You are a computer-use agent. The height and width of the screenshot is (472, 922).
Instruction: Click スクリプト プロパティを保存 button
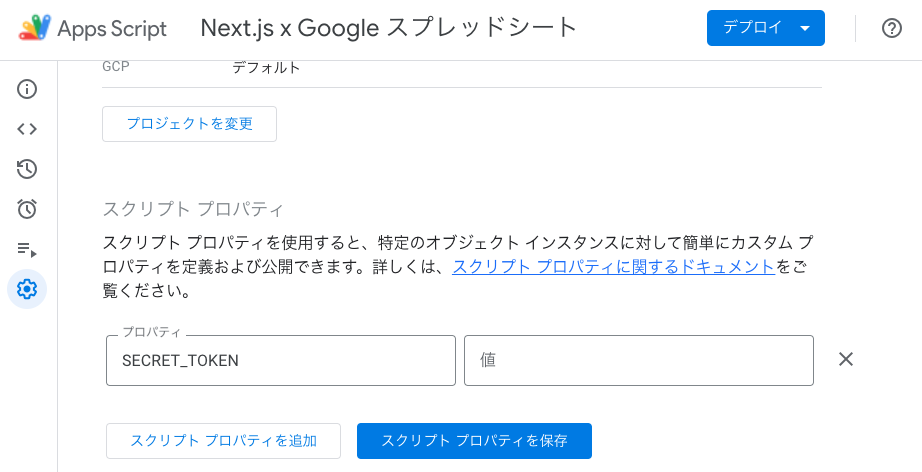tap(474, 441)
